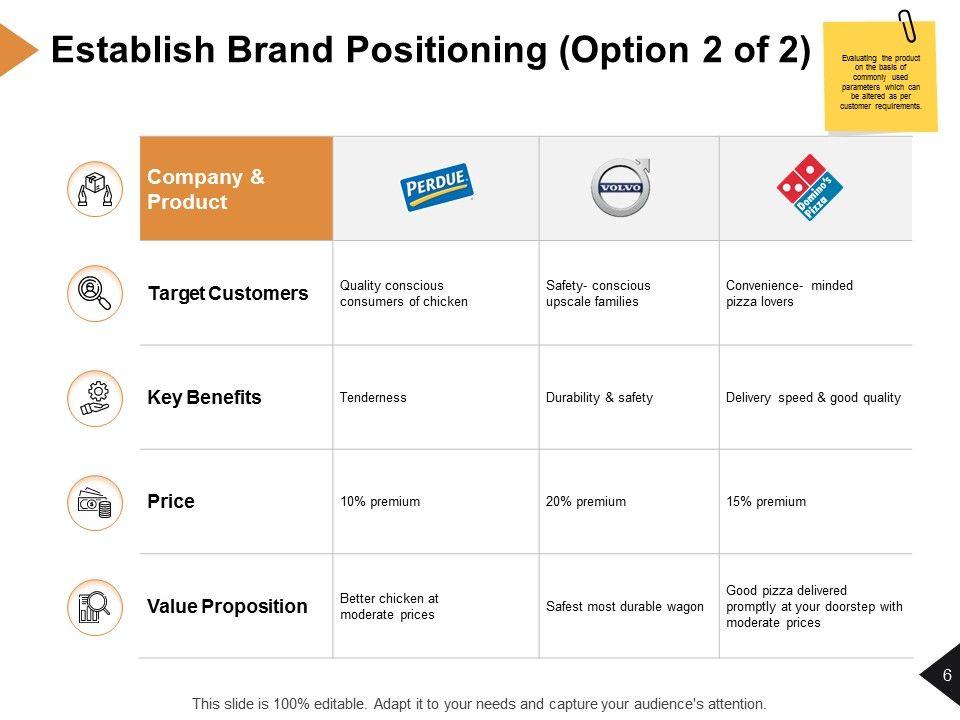
Task: Click the chart-magnifier Value Proposition icon
Action: 94,606
